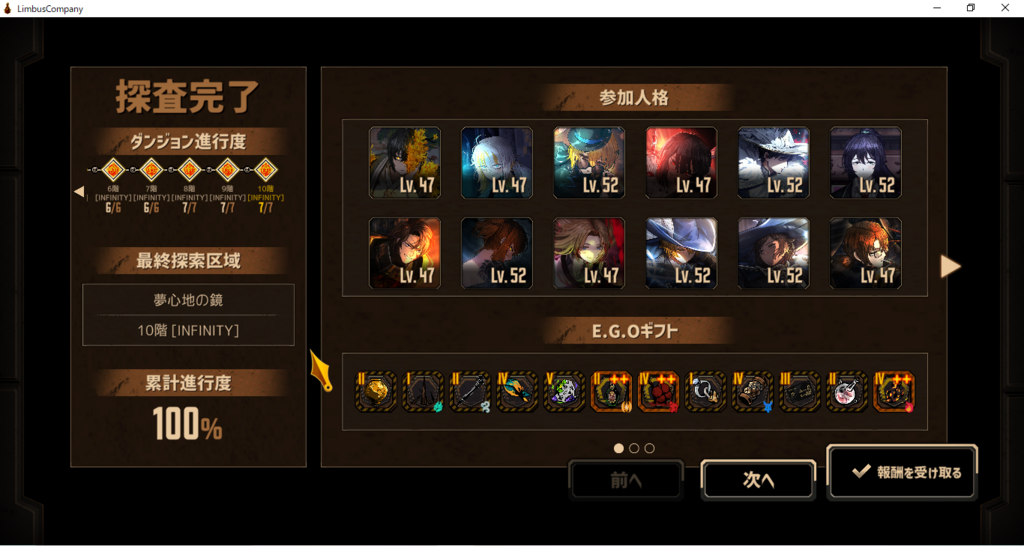The image size is (1024, 546).
Task: Select the black staff tier II gift
Action: [x=470, y=392]
